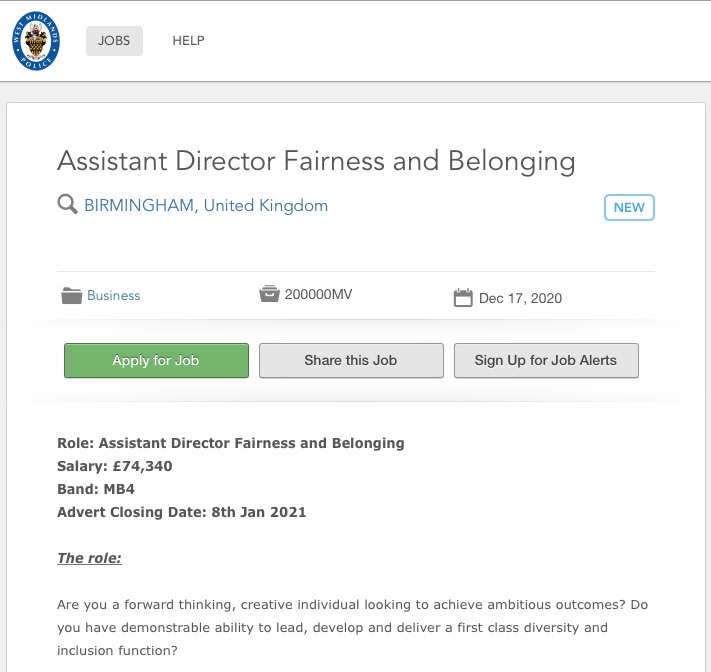Click the Band: MB4 text
This screenshot has height=672, width=711.
(x=96, y=489)
